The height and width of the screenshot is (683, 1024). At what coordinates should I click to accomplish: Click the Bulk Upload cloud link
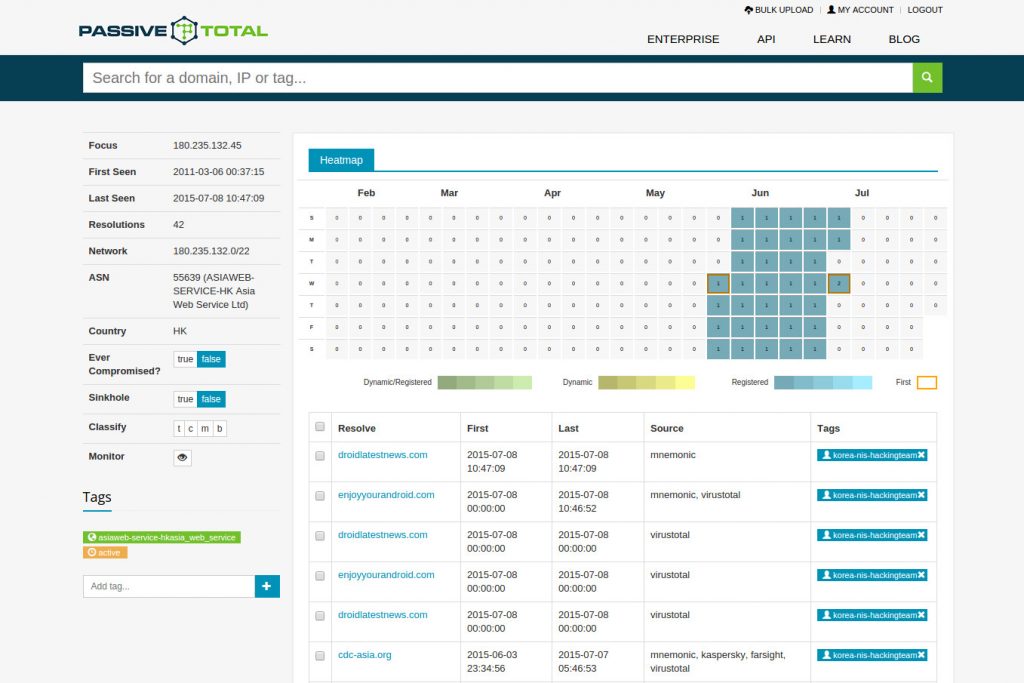[x=778, y=10]
